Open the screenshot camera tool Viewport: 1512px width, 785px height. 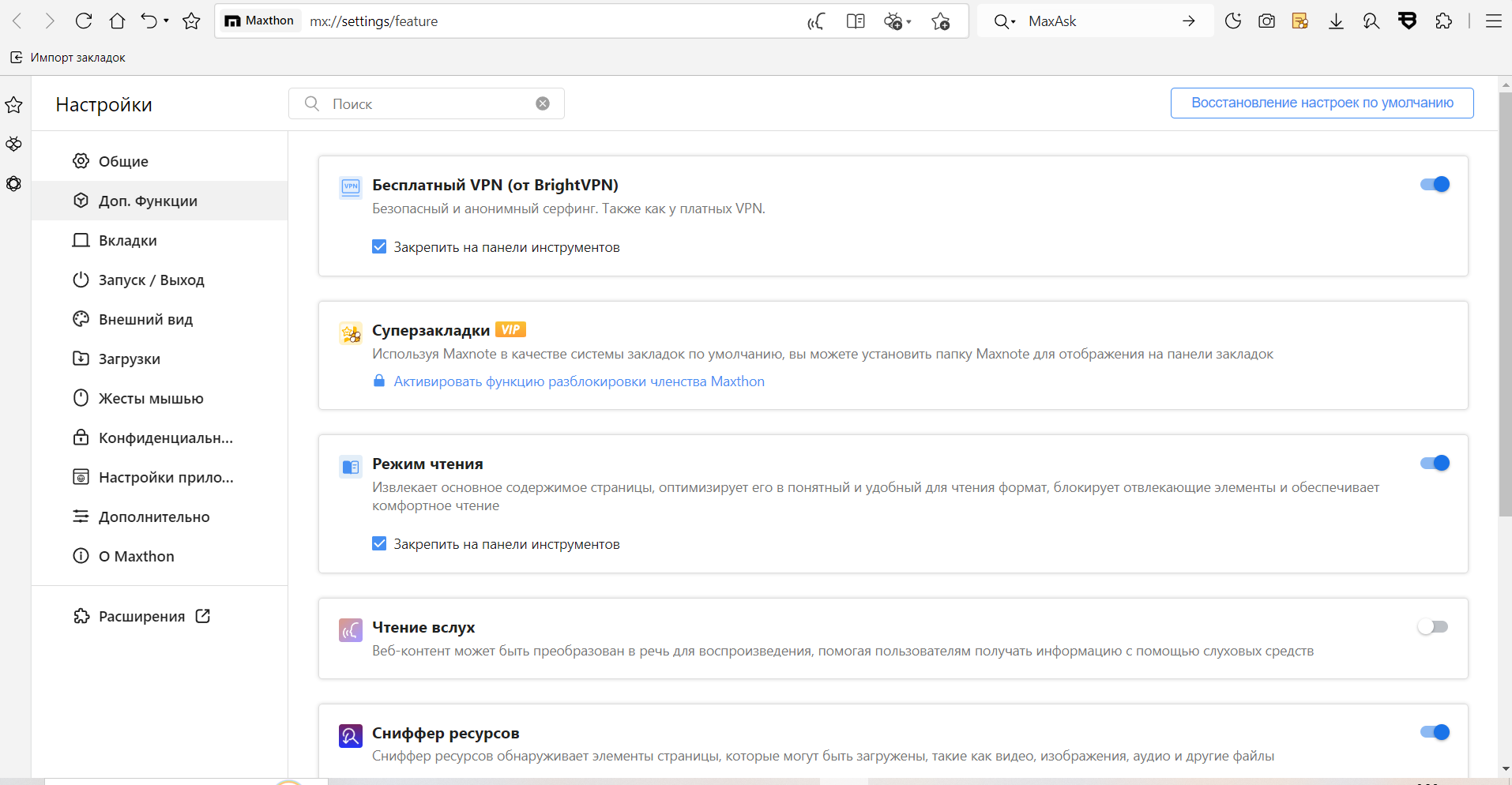tap(1267, 21)
